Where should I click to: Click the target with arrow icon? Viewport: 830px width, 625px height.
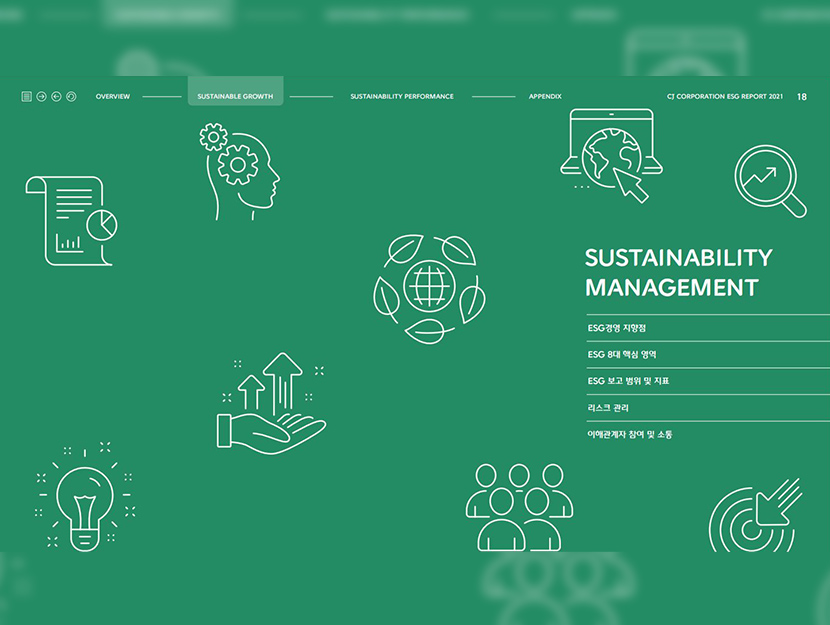tap(756, 515)
